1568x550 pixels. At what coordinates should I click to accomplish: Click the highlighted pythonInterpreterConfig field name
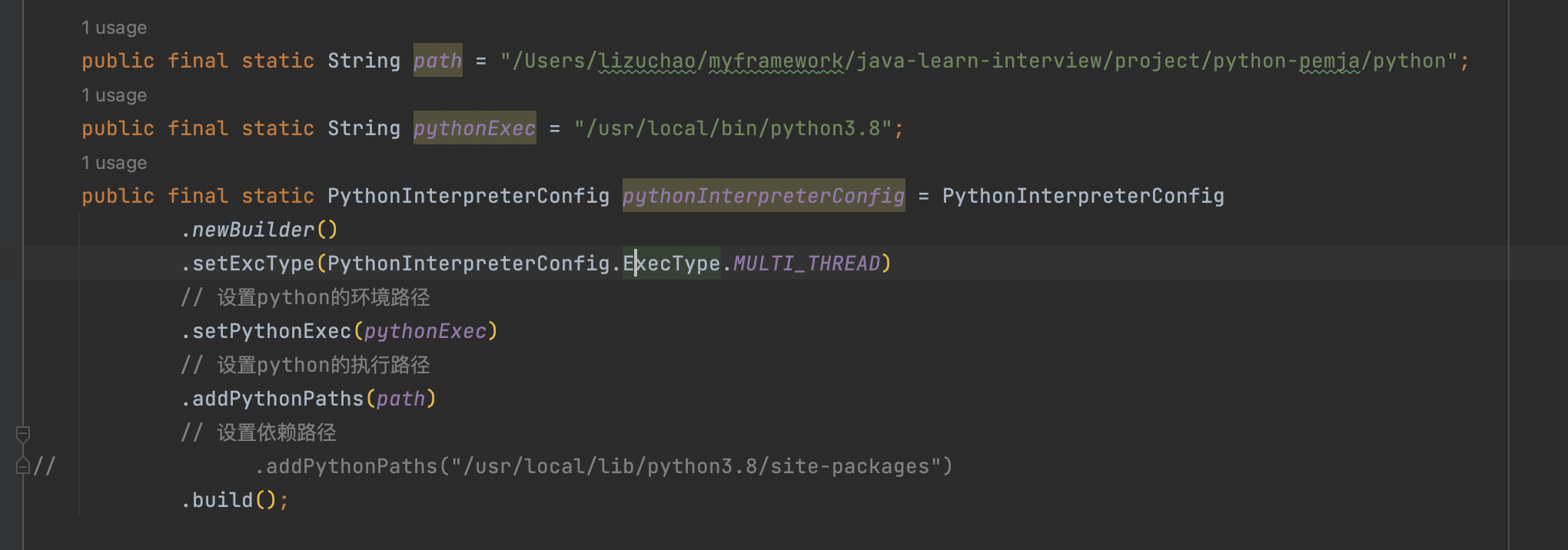click(x=763, y=196)
